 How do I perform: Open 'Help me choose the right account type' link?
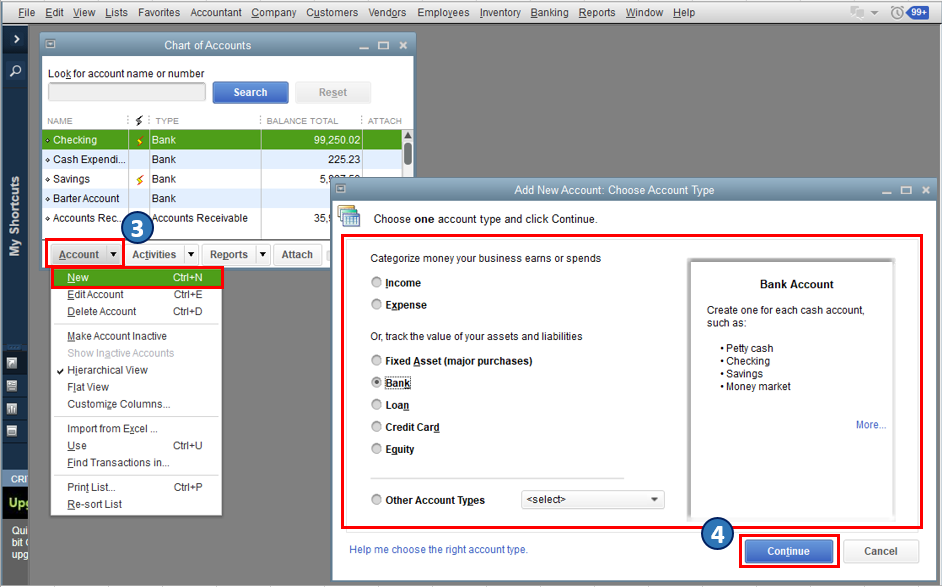(439, 549)
